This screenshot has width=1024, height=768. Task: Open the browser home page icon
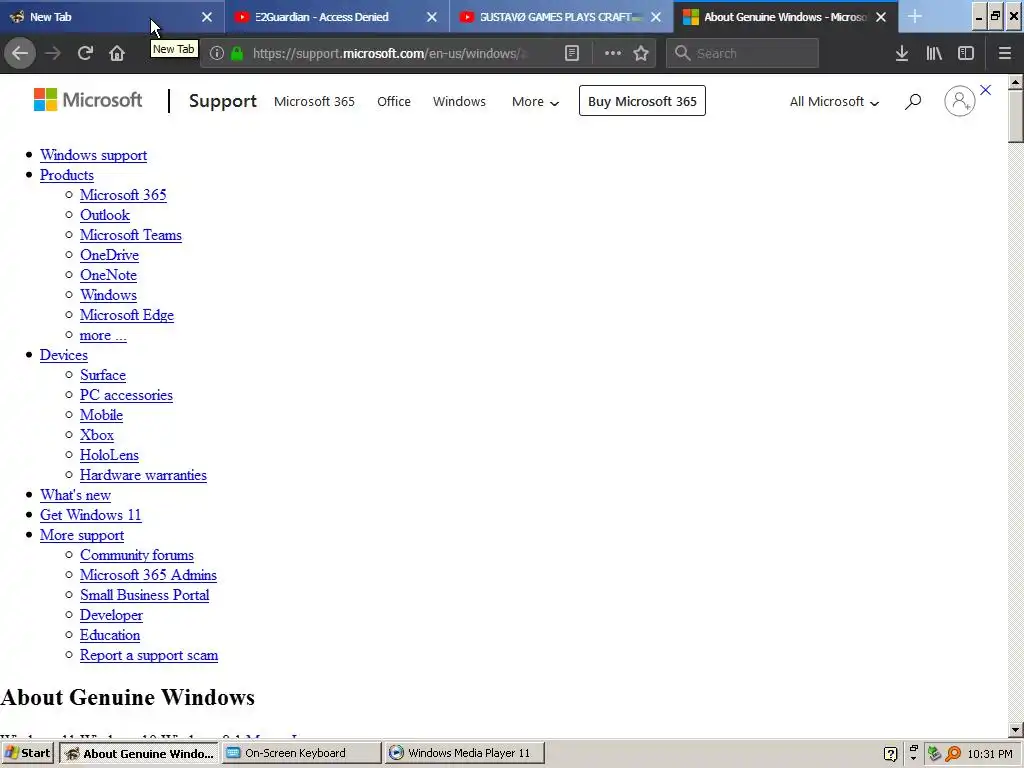[x=117, y=53]
